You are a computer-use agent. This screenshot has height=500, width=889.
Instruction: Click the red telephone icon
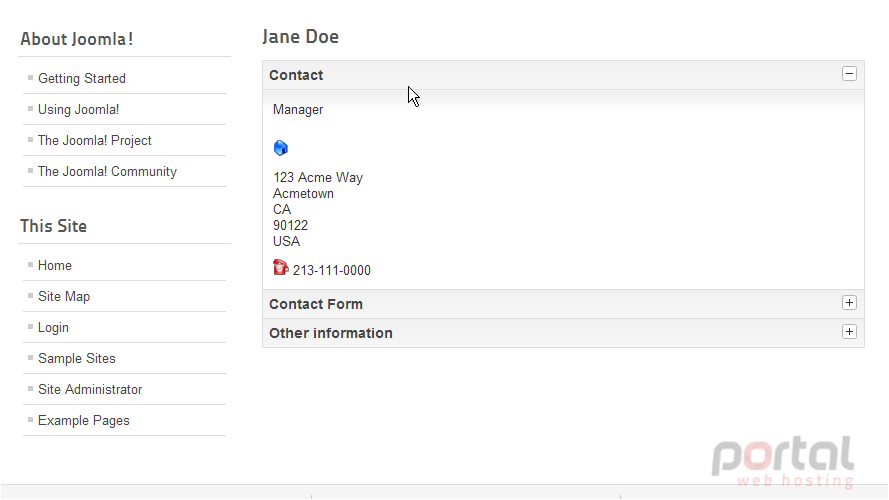click(281, 267)
